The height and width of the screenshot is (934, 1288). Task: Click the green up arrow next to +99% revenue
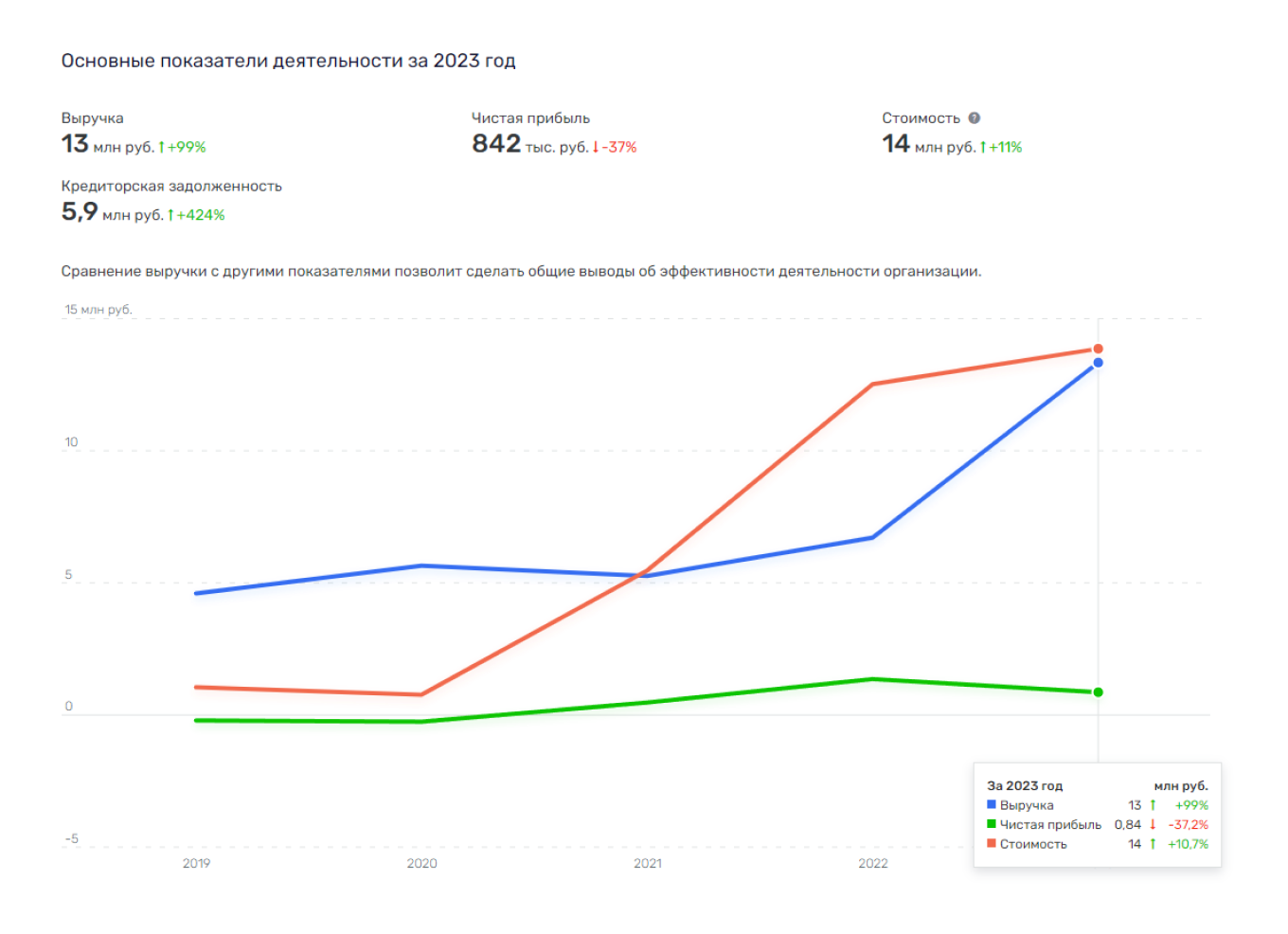(x=162, y=147)
